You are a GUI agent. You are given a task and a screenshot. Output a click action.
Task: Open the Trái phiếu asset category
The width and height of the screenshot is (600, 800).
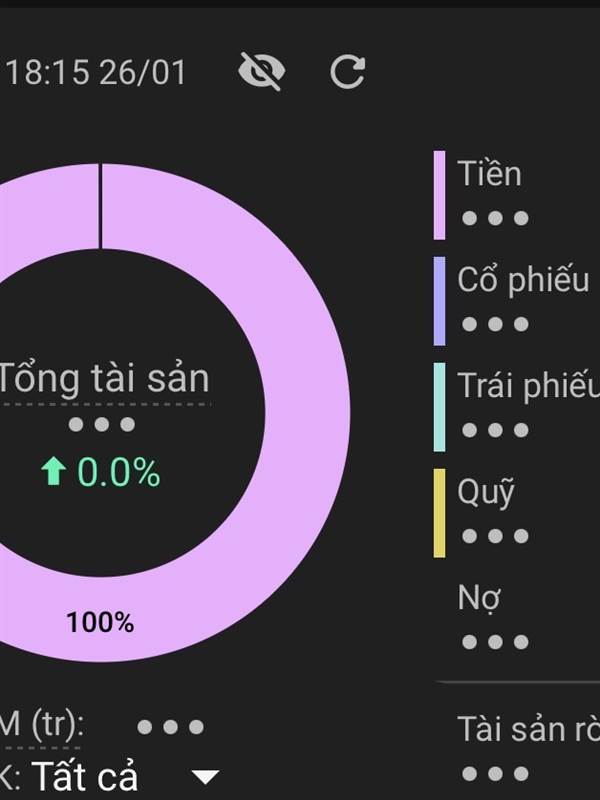pyautogui.click(x=527, y=386)
